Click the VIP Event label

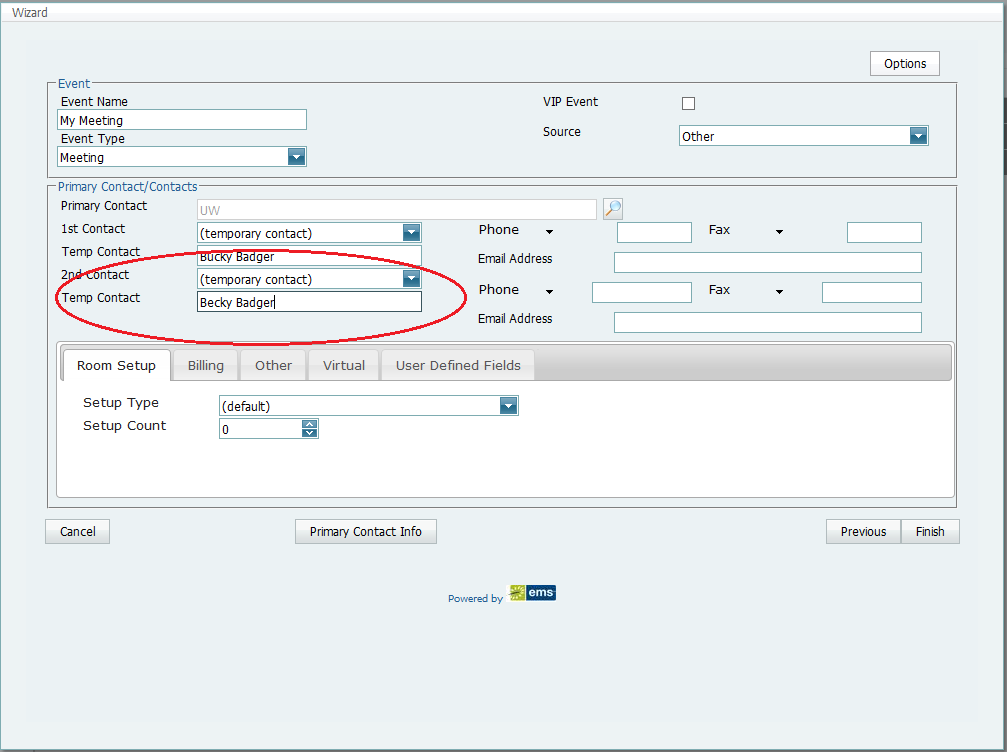(x=570, y=101)
